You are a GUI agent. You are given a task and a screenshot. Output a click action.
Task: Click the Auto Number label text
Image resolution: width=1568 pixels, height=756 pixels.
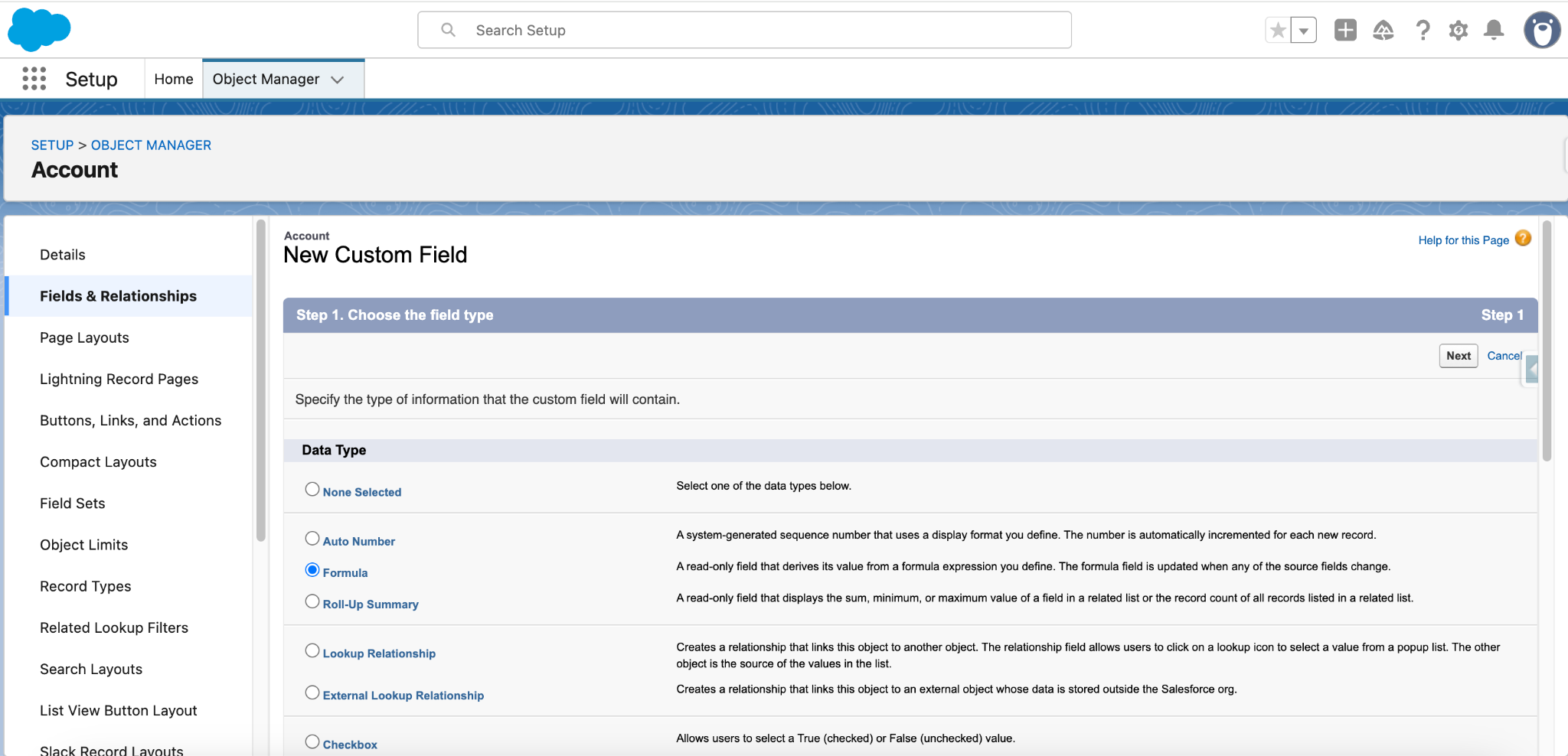358,541
